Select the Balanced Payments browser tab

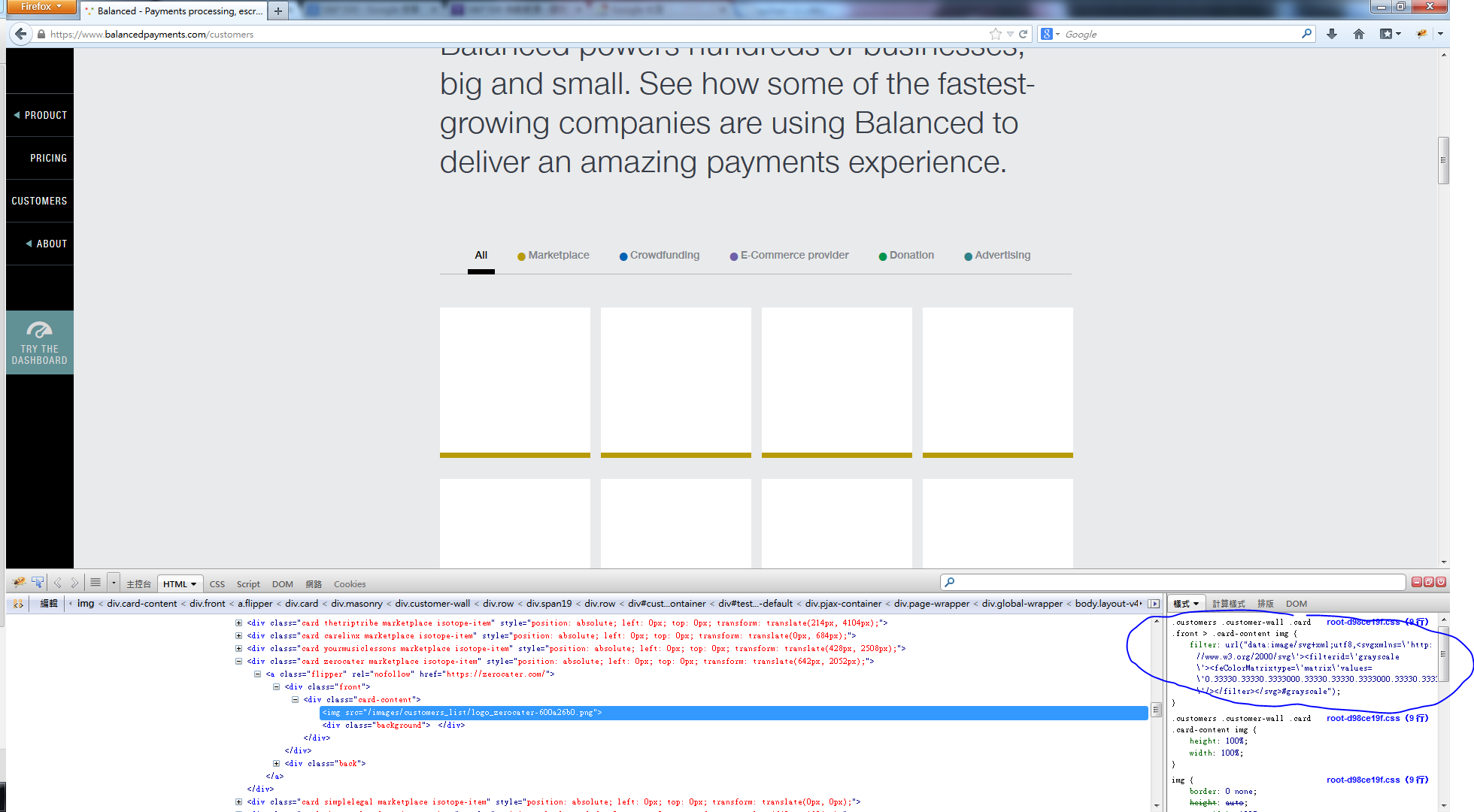(x=174, y=11)
